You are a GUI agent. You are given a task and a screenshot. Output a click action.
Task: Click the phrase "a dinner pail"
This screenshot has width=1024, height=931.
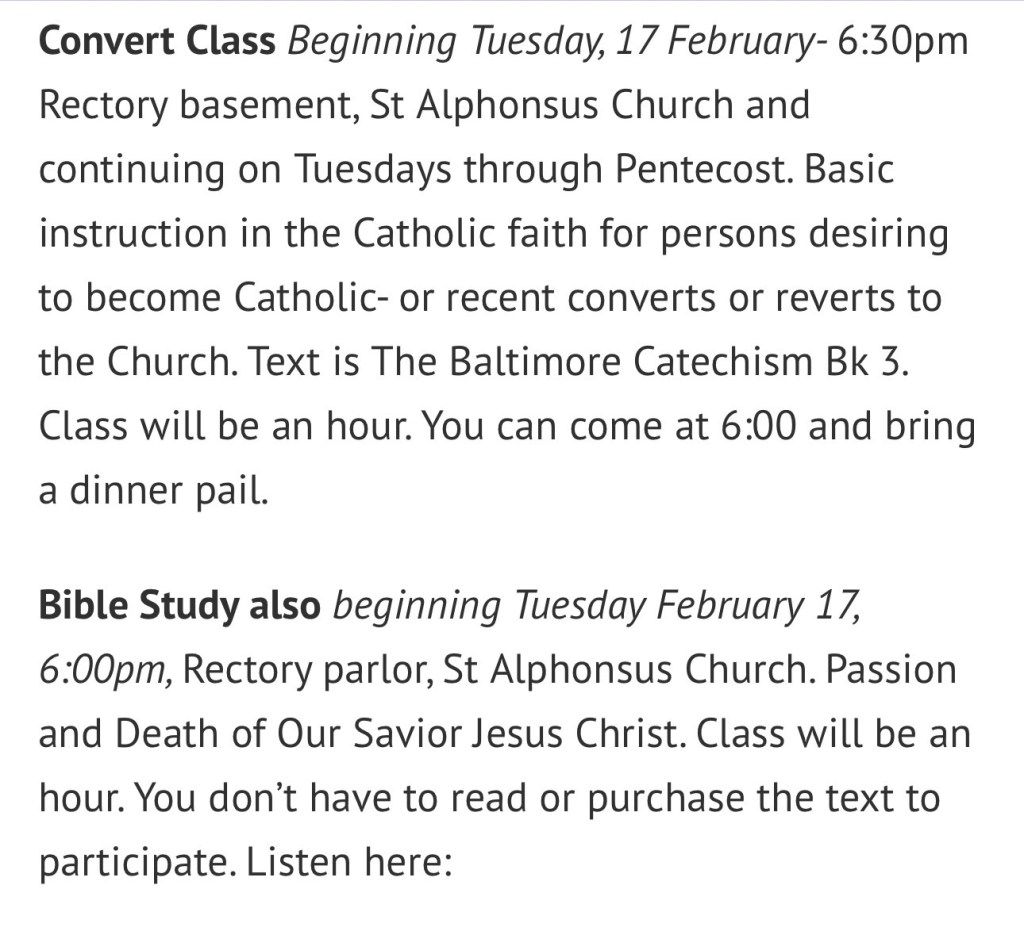tap(154, 491)
